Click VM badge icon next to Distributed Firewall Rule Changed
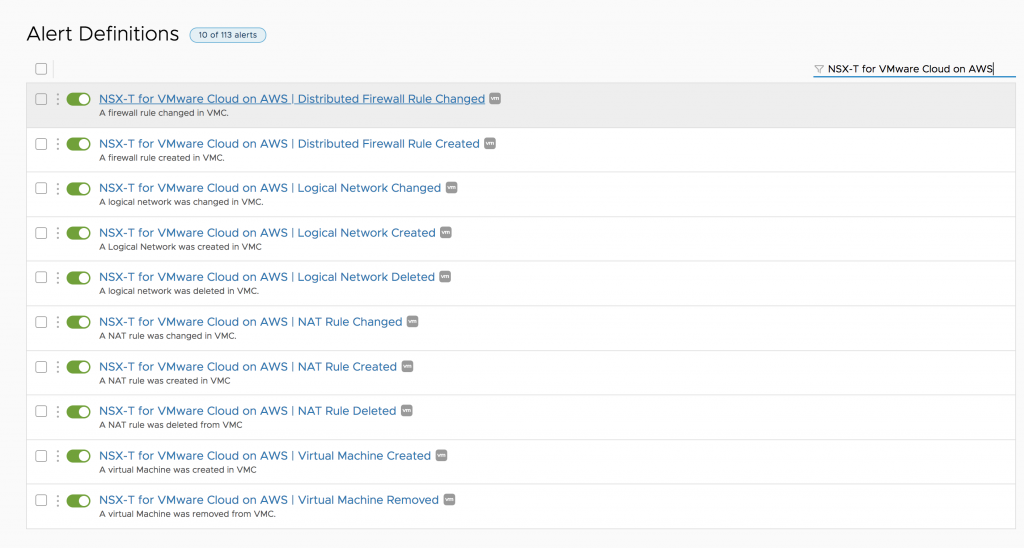This screenshot has width=1024, height=548. tap(494, 99)
